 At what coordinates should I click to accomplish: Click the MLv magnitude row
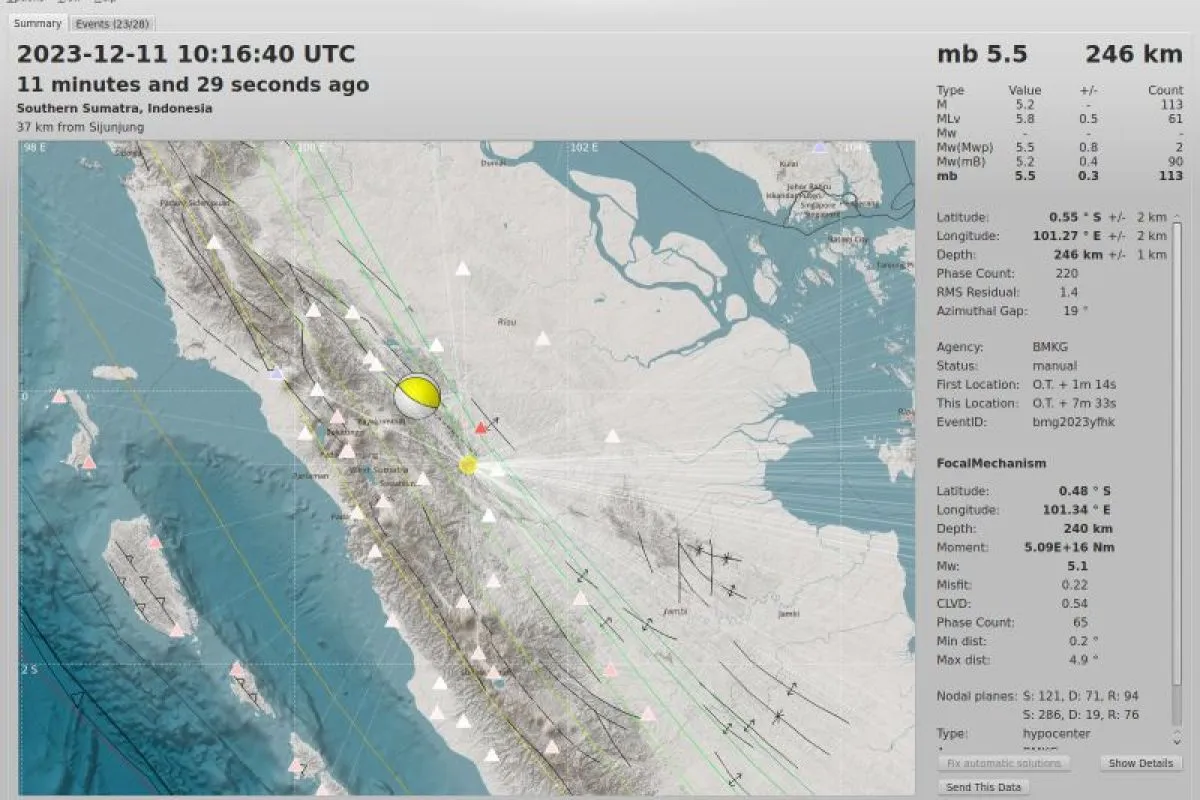1060,118
